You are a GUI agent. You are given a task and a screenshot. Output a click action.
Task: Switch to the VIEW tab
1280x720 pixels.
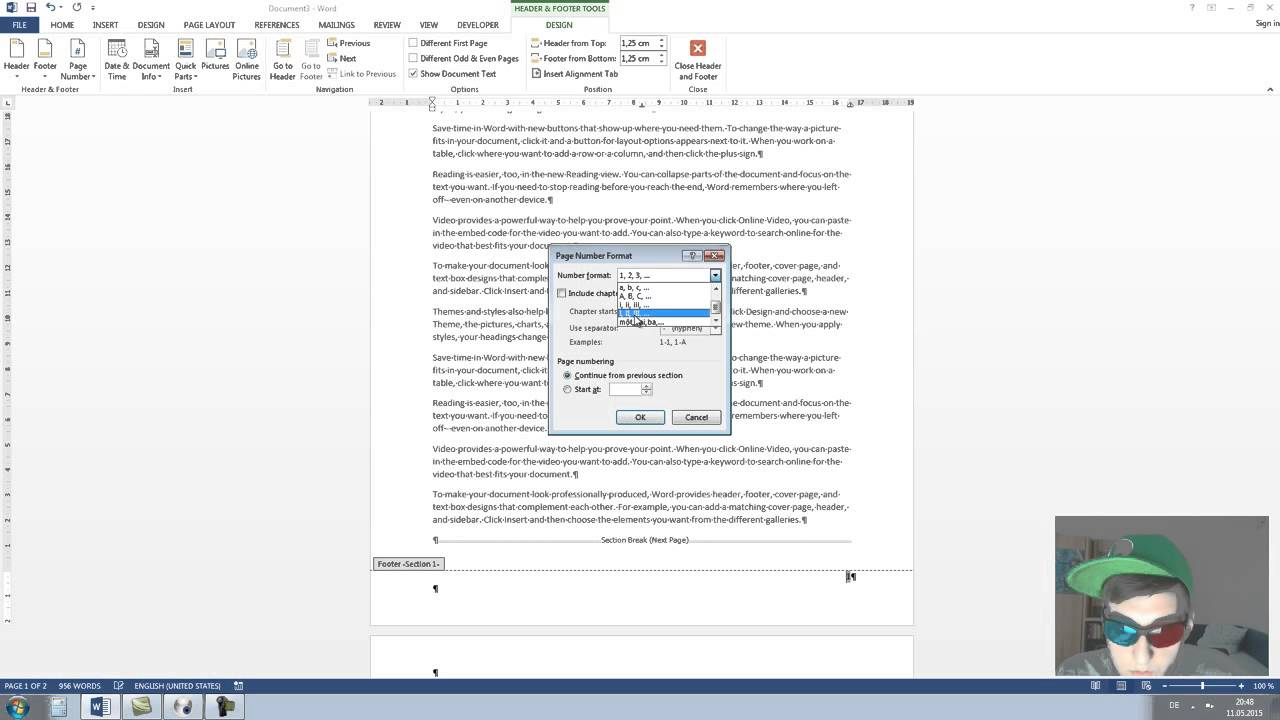429,25
